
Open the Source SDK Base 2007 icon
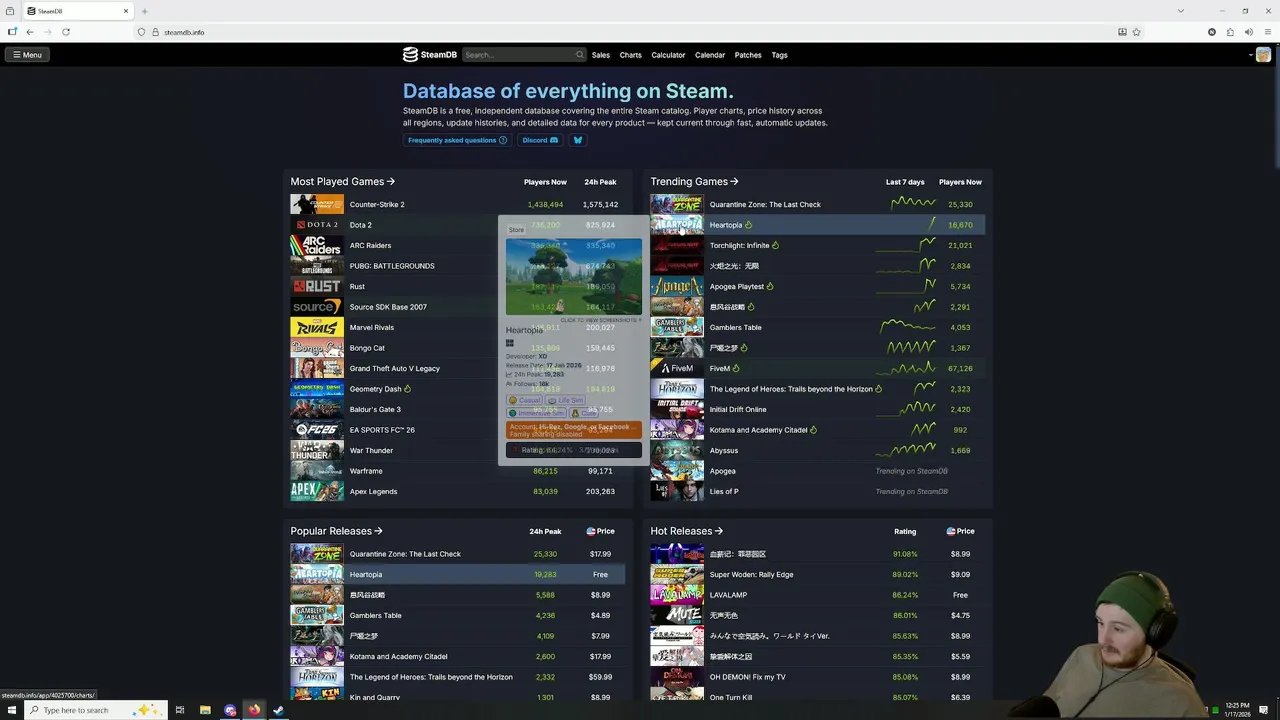(x=317, y=307)
